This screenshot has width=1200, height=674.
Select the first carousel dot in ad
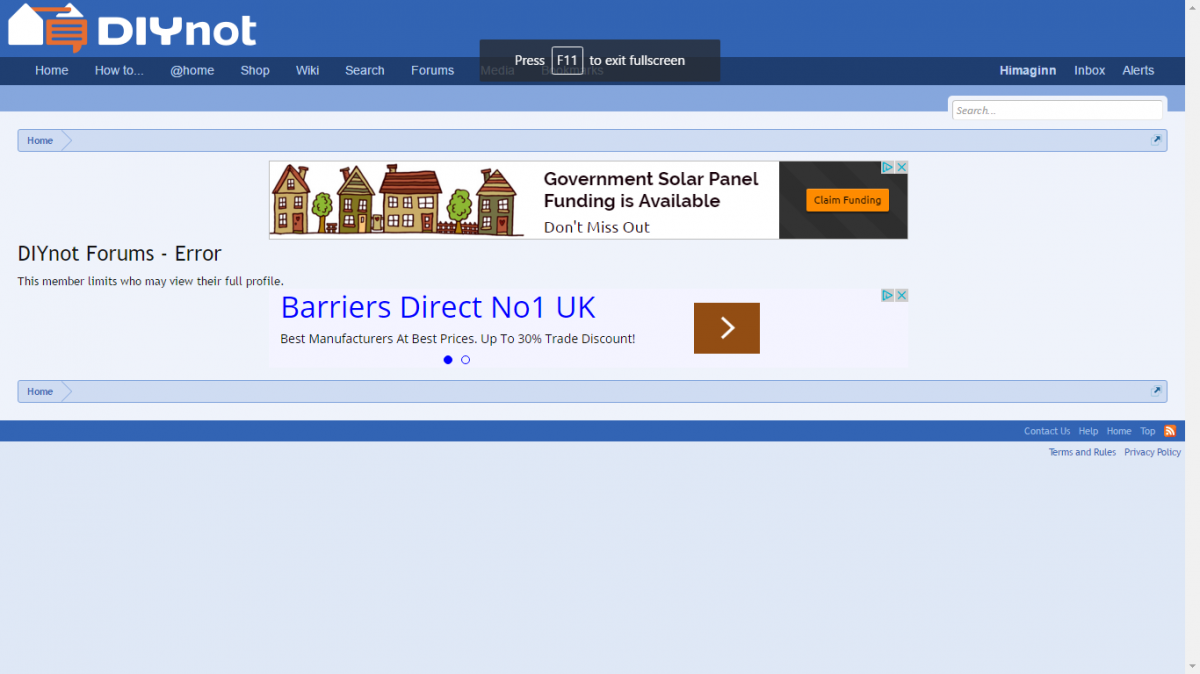[448, 360]
